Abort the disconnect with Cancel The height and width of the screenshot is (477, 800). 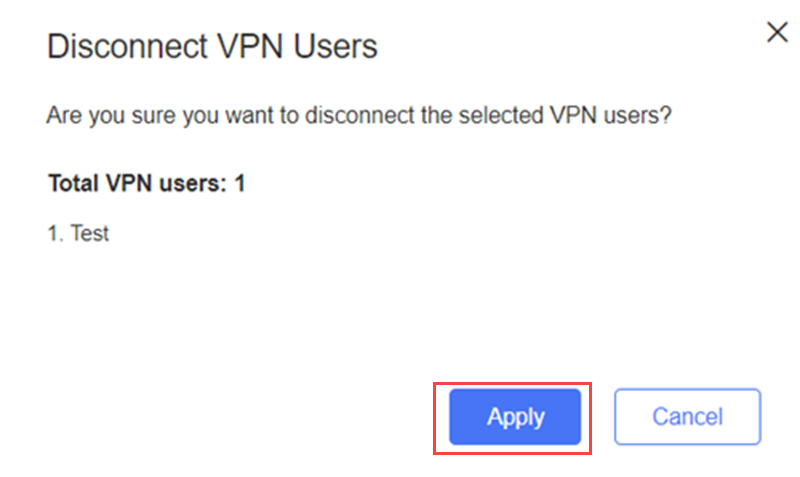coord(687,417)
